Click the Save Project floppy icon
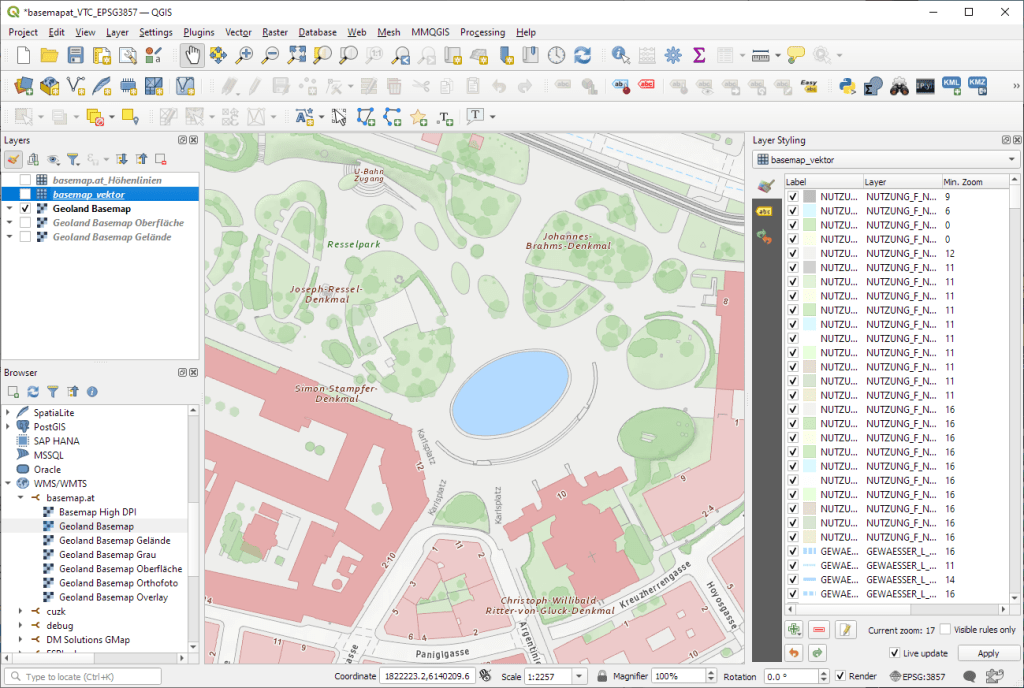The width and height of the screenshot is (1024, 688). coord(74,56)
